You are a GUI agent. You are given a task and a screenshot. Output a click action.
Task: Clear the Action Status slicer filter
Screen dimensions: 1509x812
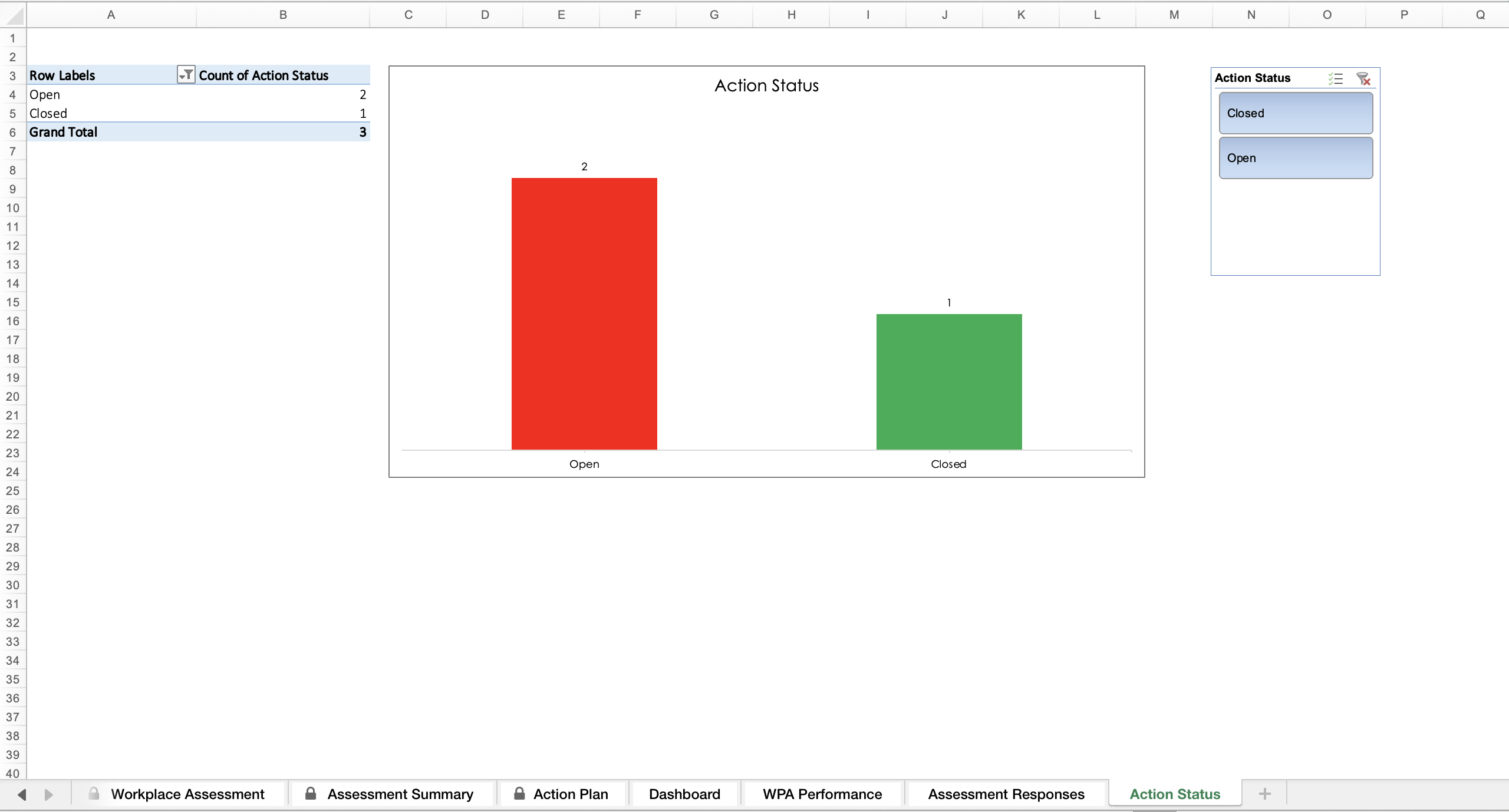click(x=1363, y=78)
